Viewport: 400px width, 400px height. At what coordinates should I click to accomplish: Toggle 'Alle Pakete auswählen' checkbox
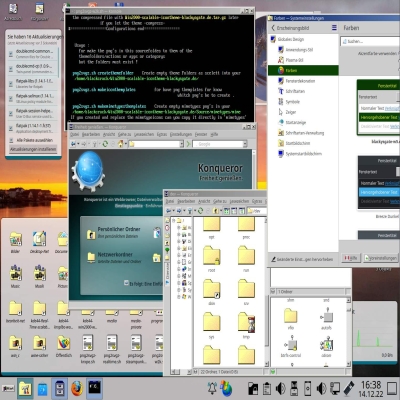tap(11, 140)
